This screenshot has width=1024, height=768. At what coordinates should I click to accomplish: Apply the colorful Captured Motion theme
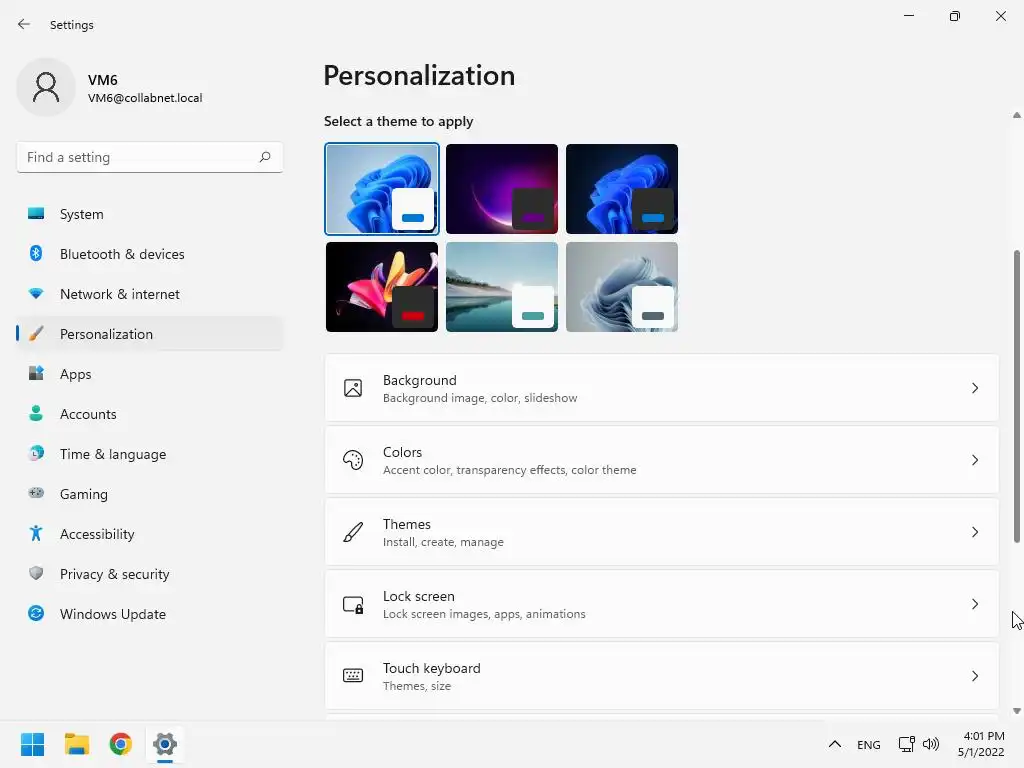(x=382, y=287)
